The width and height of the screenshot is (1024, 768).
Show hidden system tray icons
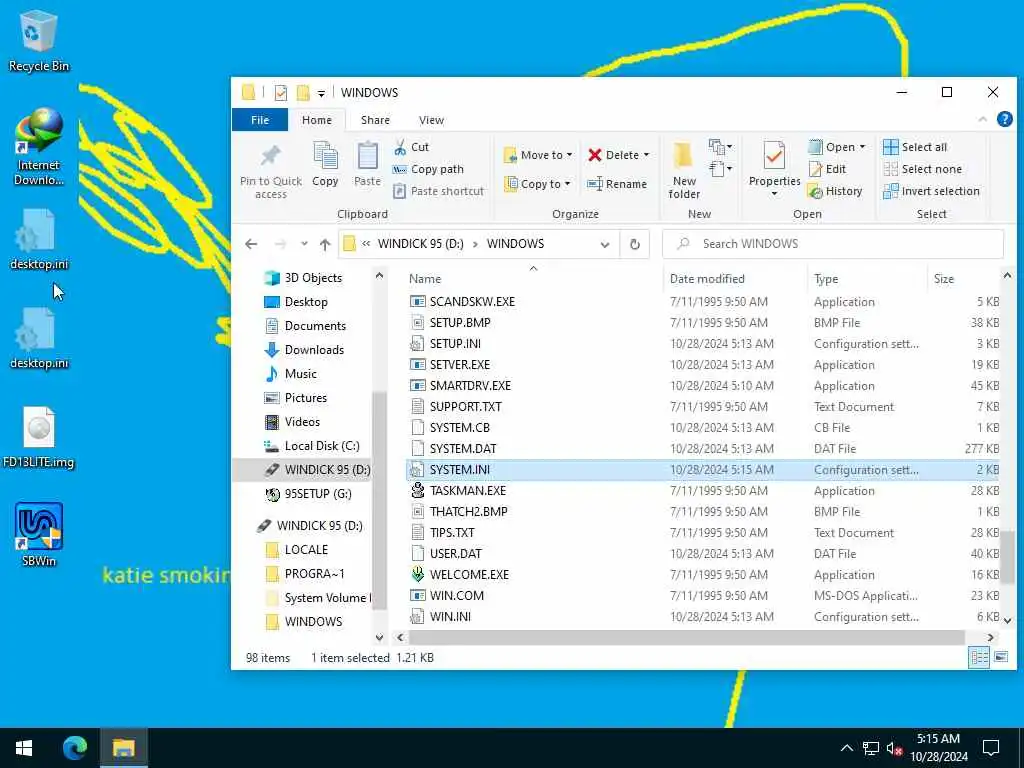point(846,748)
